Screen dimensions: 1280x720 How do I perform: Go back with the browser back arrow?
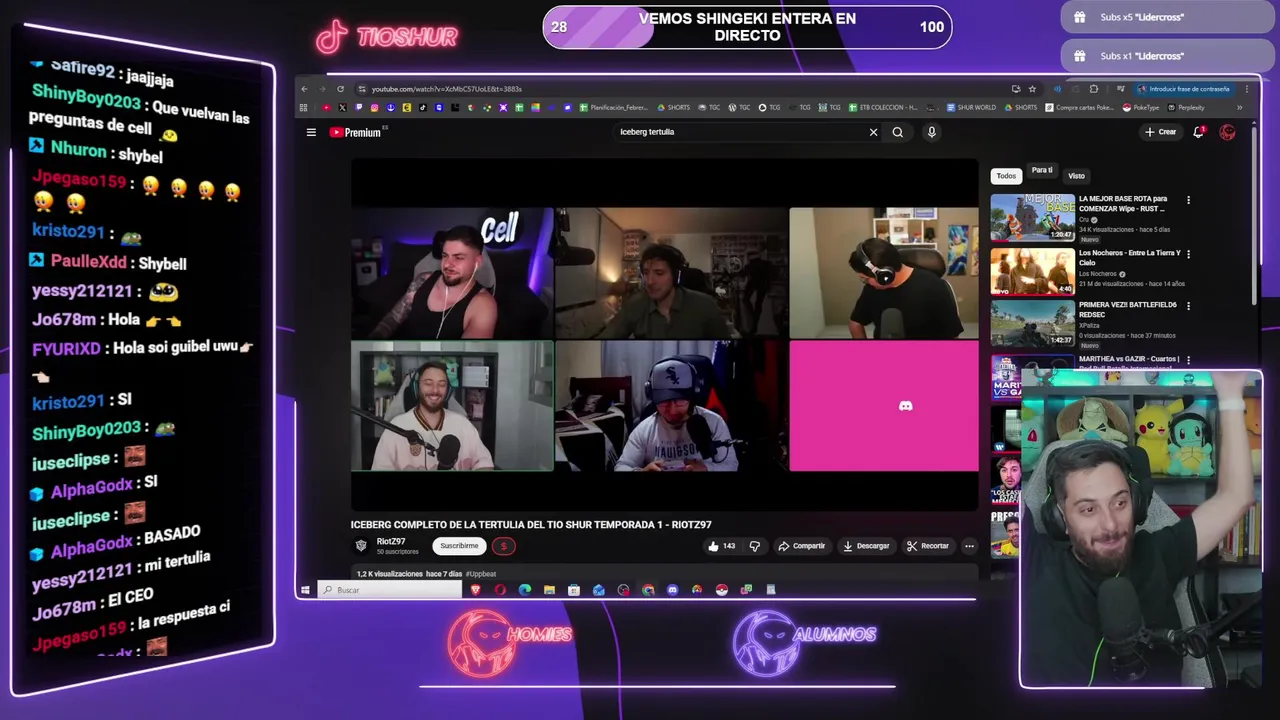point(304,89)
